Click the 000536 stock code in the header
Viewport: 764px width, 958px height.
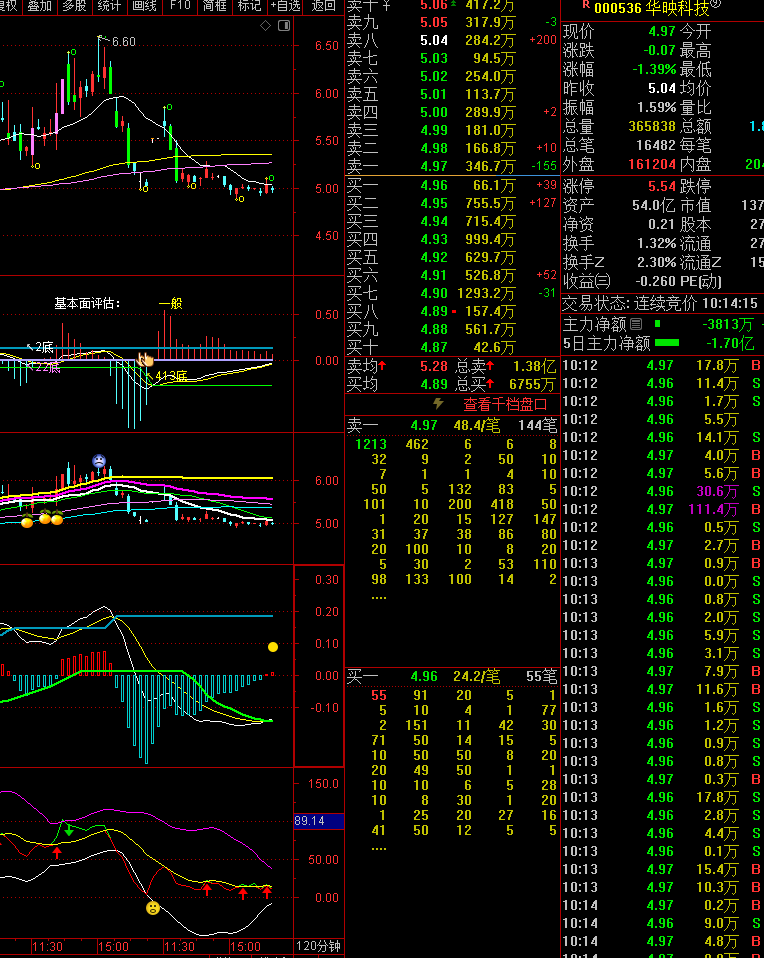(x=618, y=9)
